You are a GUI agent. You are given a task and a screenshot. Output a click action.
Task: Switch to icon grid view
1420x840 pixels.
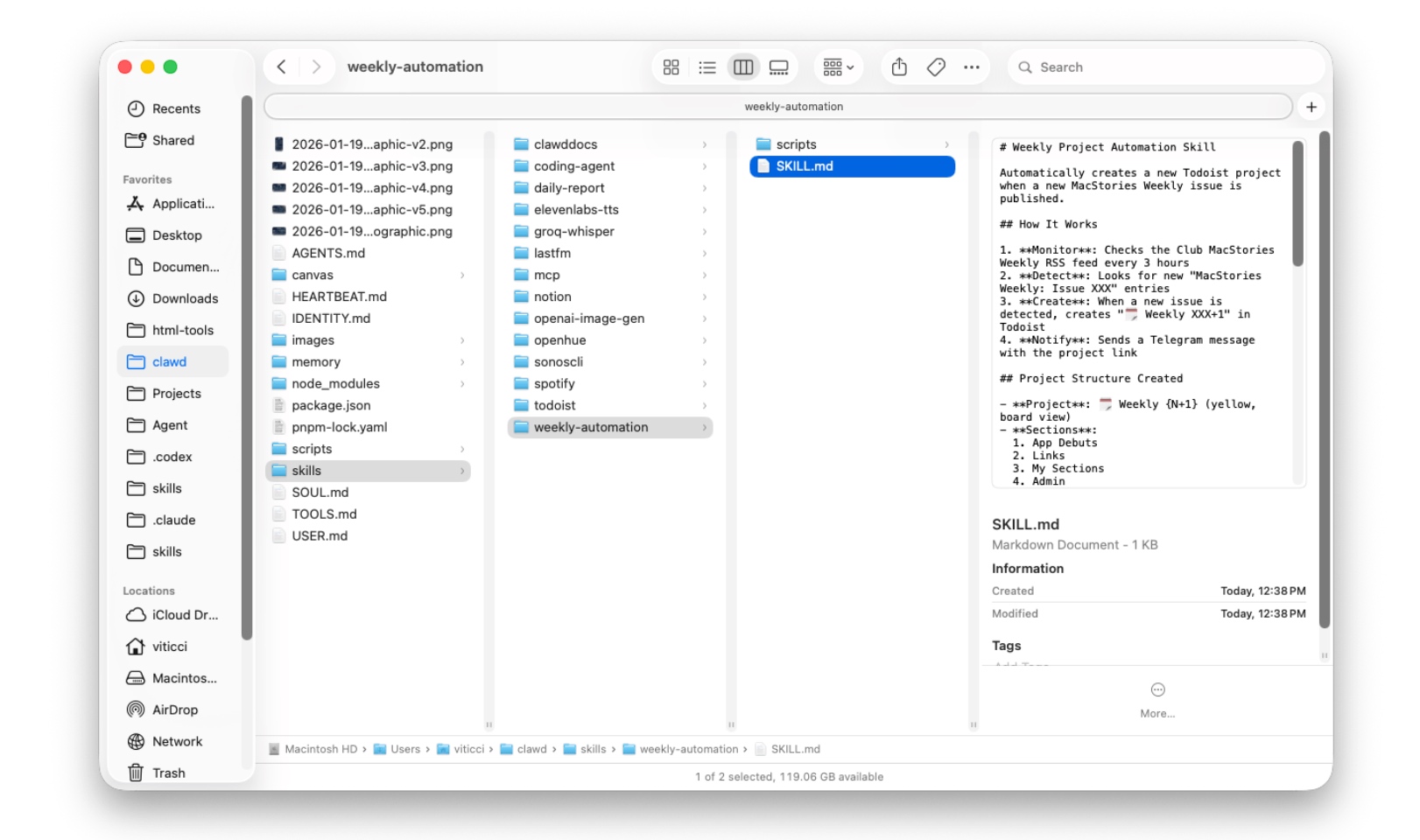click(671, 66)
